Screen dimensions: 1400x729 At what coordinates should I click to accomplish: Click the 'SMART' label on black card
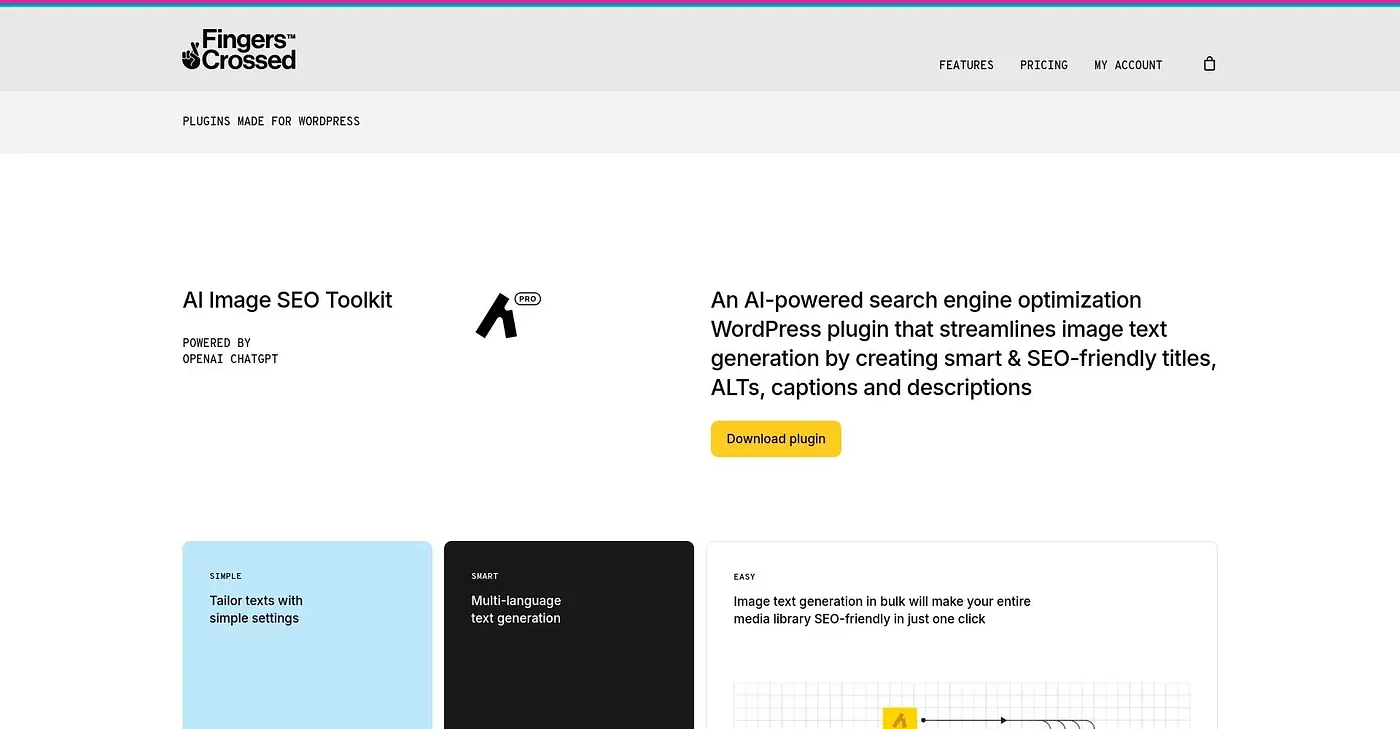tap(485, 576)
